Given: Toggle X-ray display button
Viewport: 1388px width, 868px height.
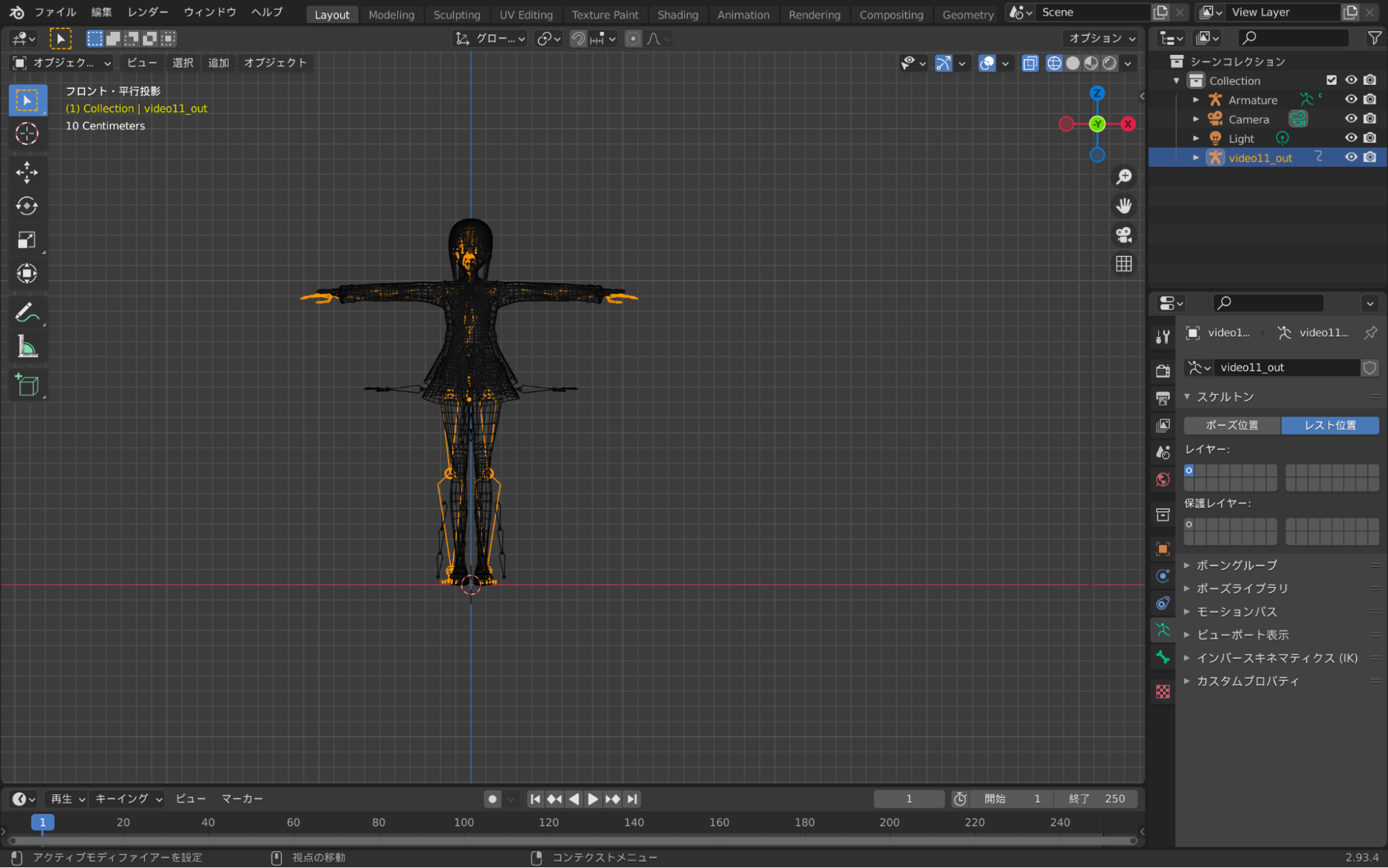Looking at the screenshot, I should coord(1030,63).
